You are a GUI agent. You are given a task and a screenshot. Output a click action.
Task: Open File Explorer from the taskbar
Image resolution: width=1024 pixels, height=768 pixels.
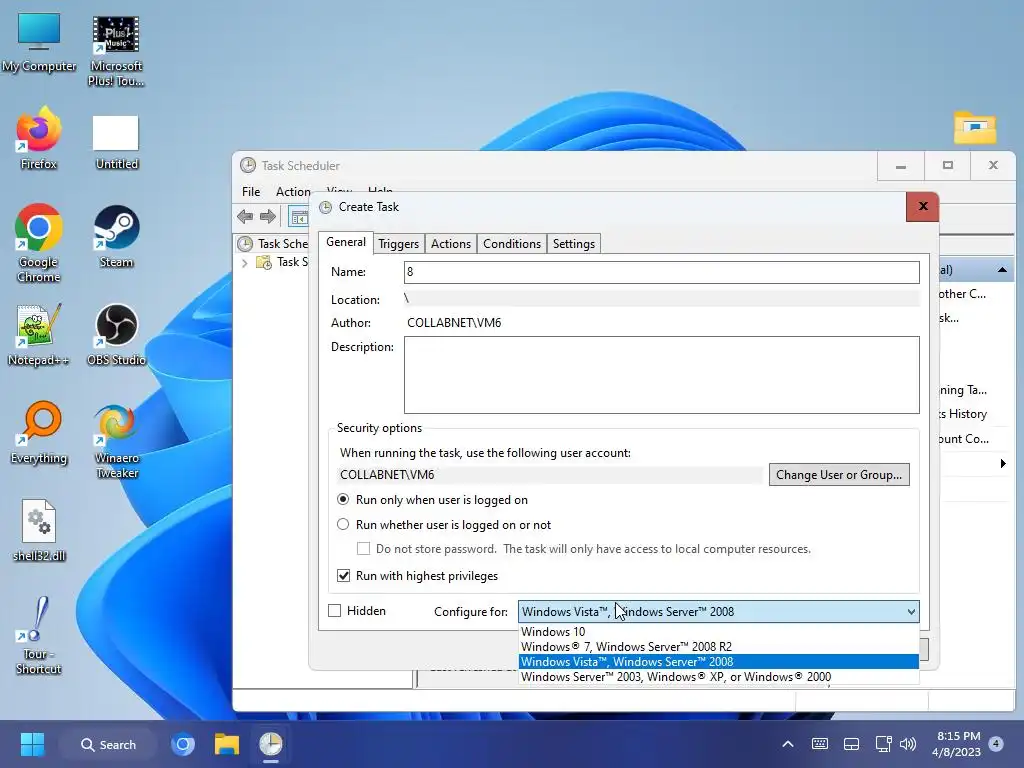pyautogui.click(x=227, y=744)
